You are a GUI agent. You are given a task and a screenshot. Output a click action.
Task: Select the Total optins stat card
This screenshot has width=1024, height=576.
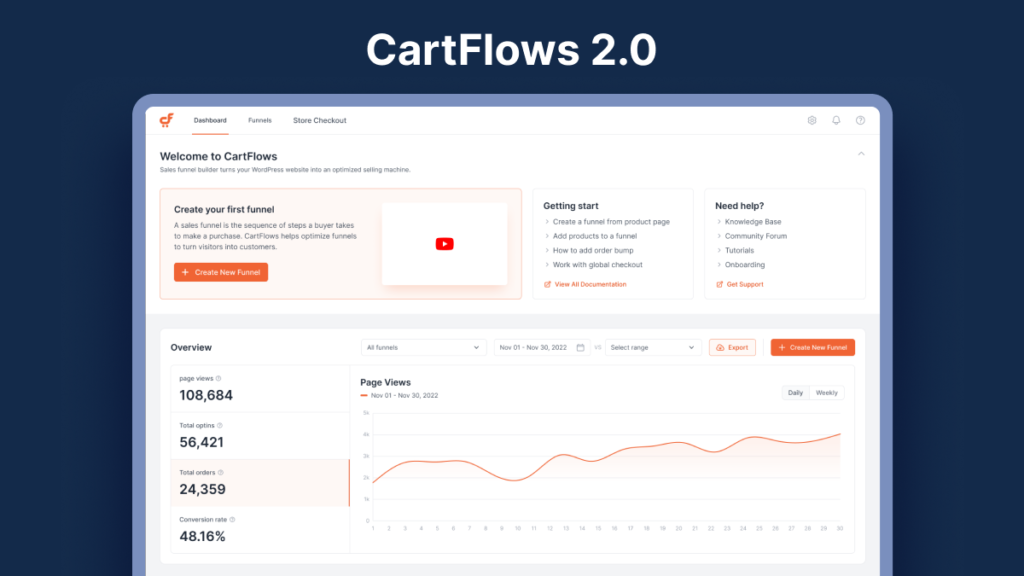tap(260, 436)
